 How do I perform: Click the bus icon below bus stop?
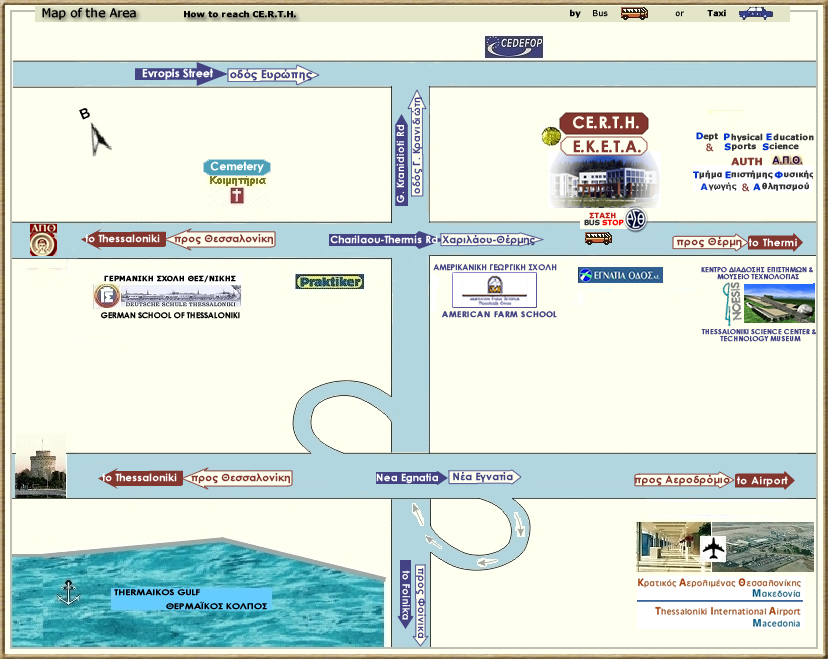[x=598, y=239]
